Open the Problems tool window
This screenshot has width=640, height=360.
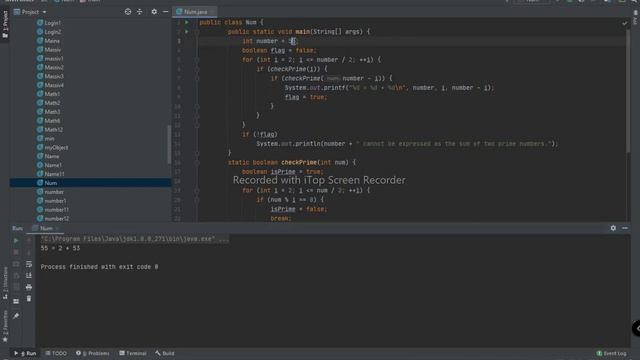coord(93,353)
